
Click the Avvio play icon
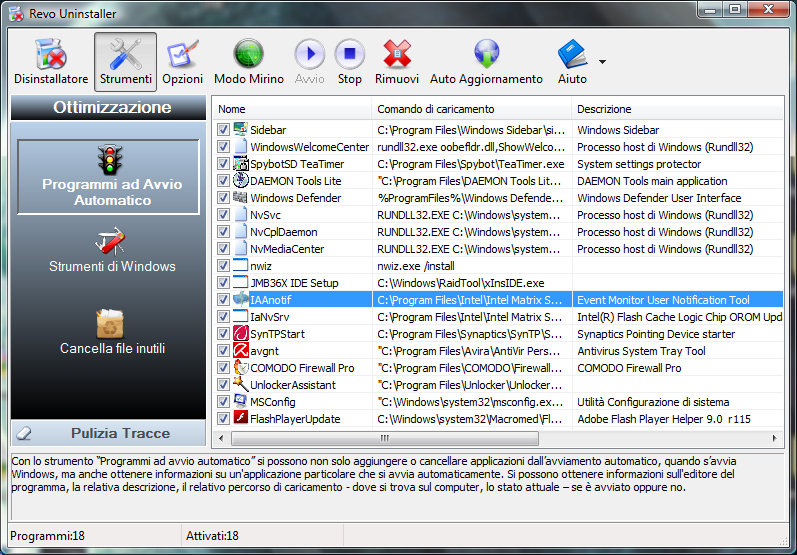coord(310,54)
